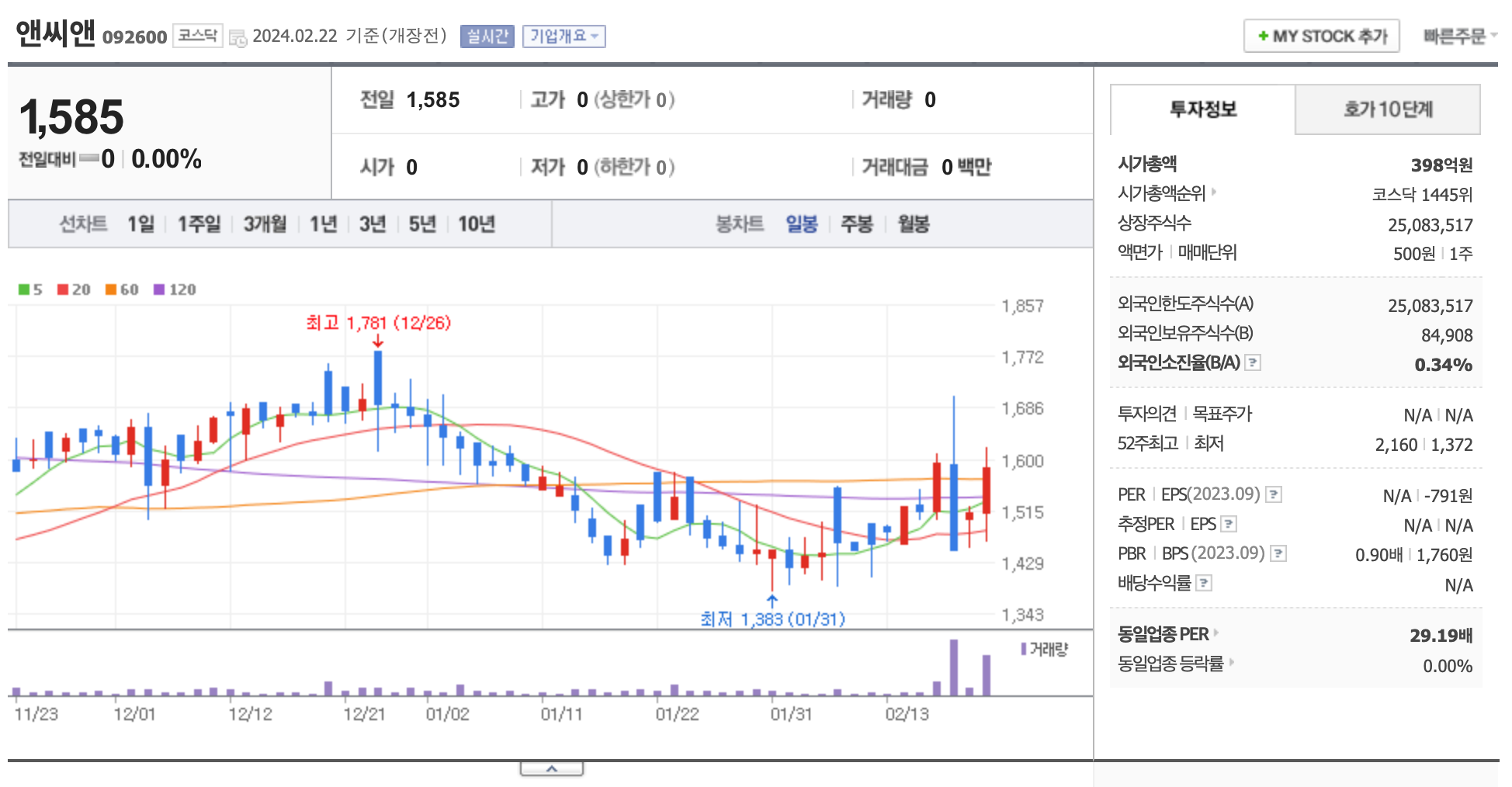Click the BPS(2023.09) tooltip icon

pos(1279,553)
